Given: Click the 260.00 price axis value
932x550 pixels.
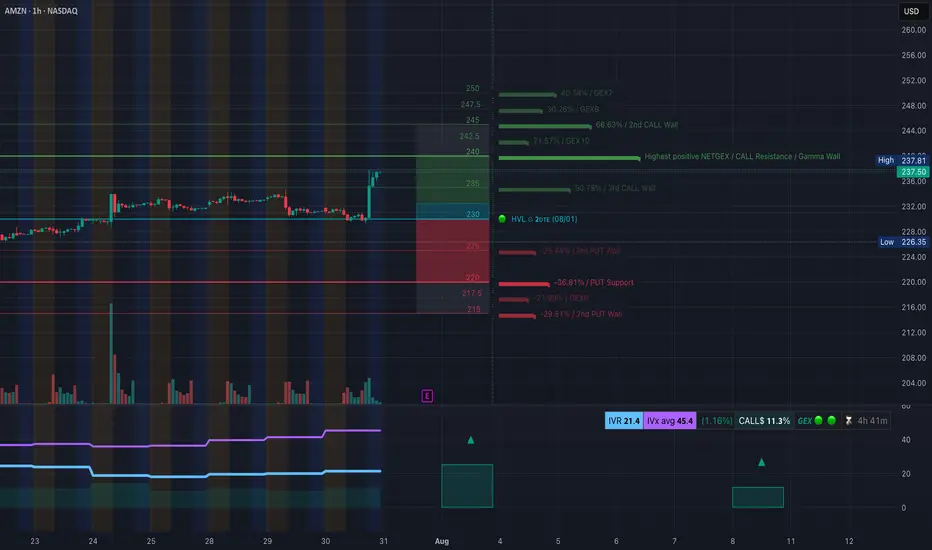Looking at the screenshot, I should pyautogui.click(x=913, y=30).
